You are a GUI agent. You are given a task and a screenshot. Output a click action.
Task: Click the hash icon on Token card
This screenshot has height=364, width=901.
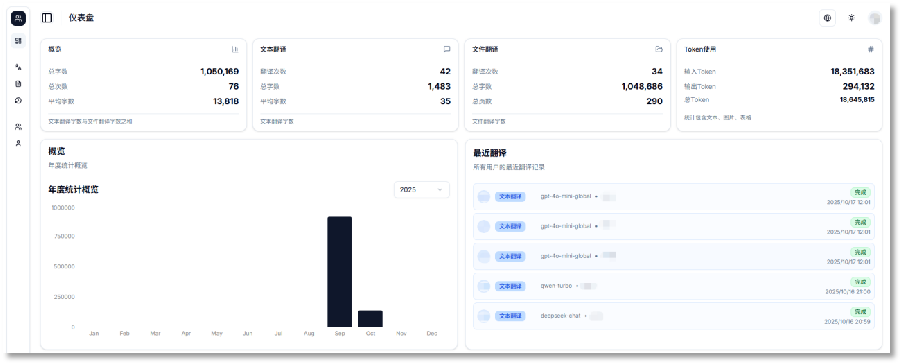(871, 49)
